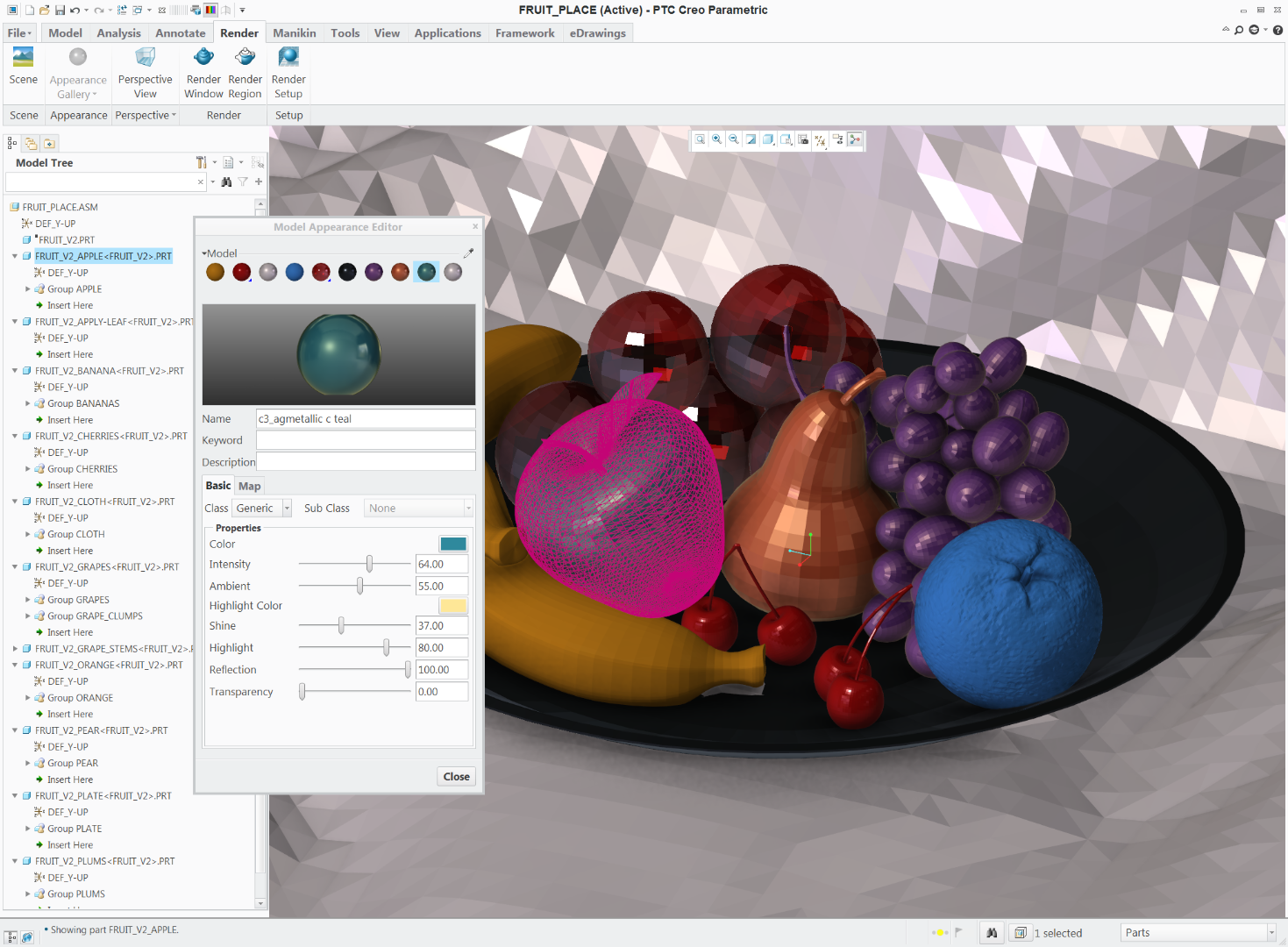Click the appearance Name input field

[x=366, y=419]
